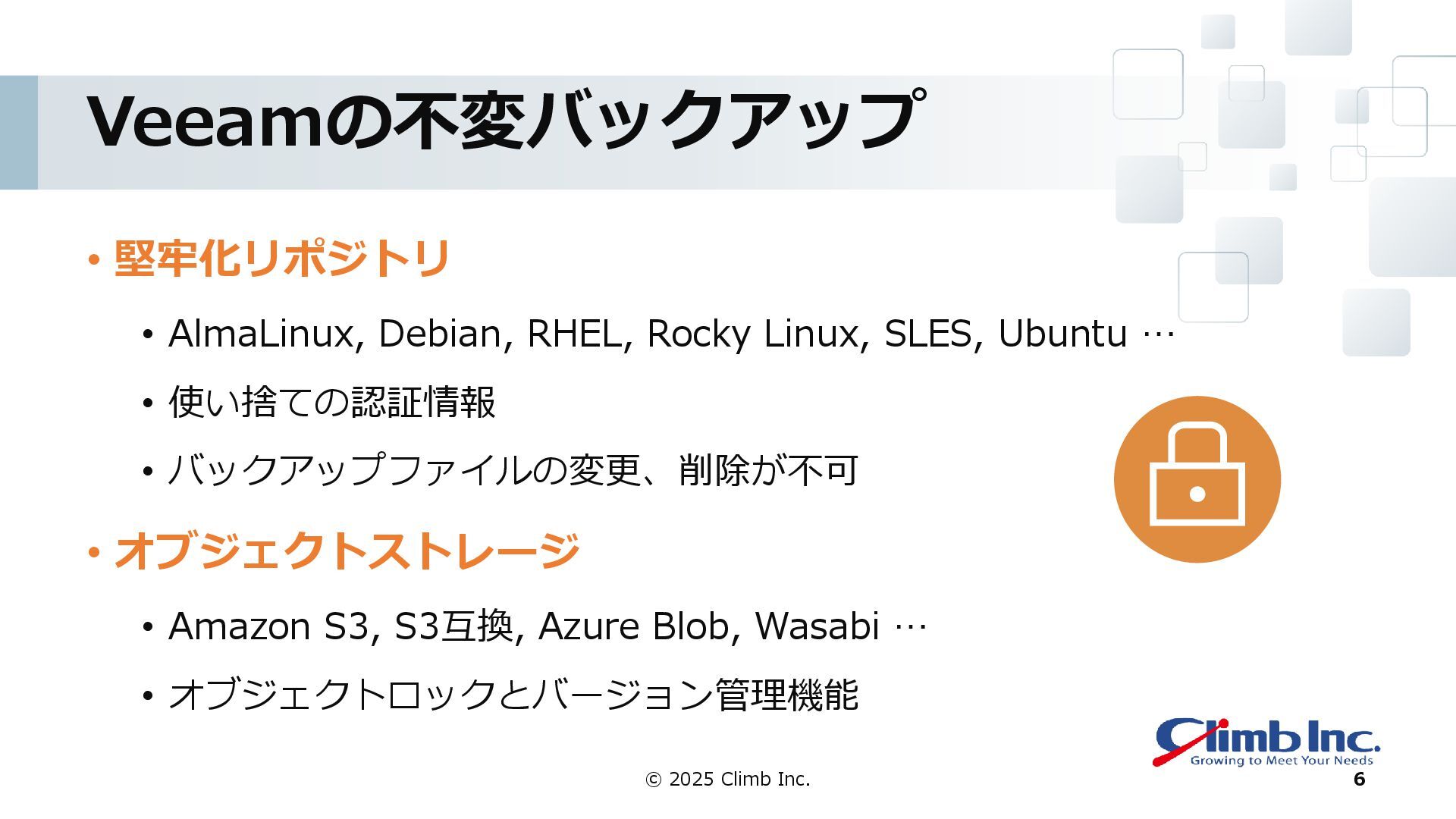
Task: Click the Climb Inc. logo
Action: (x=1266, y=742)
